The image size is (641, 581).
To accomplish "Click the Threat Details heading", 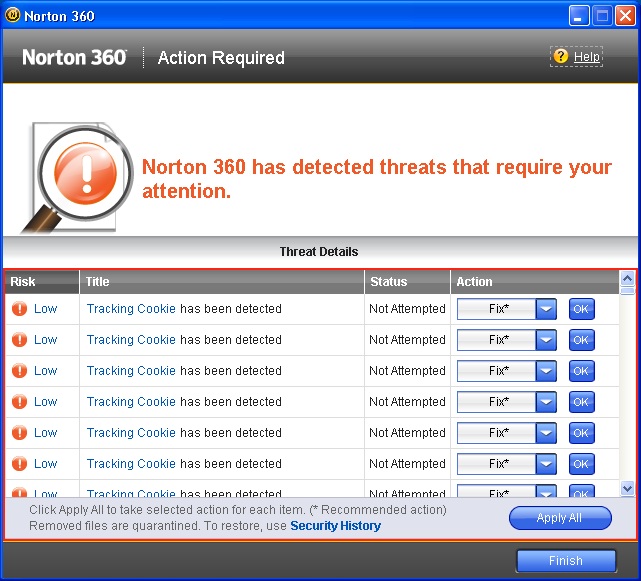I will (319, 252).
